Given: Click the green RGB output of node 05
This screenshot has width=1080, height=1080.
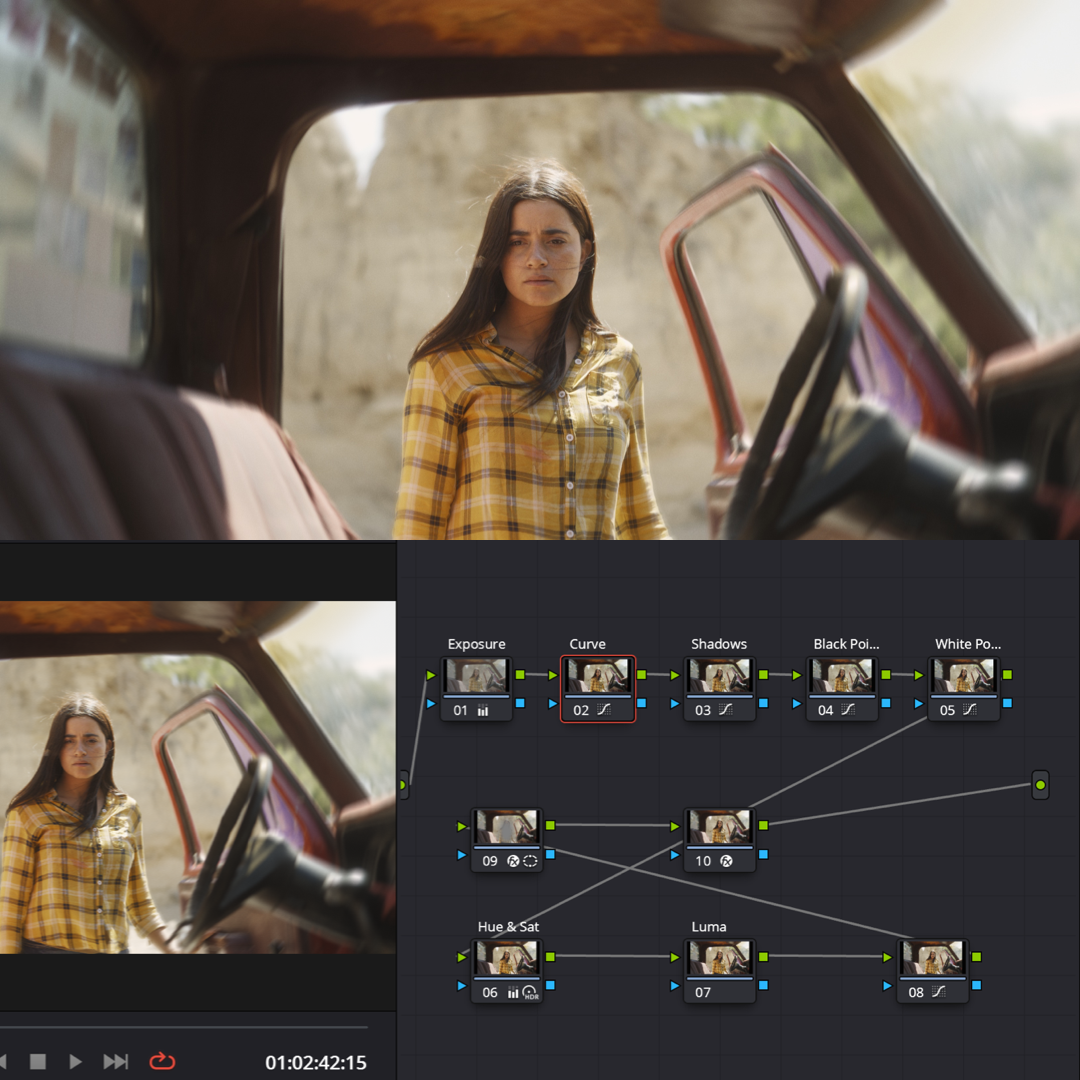Looking at the screenshot, I should pyautogui.click(x=1007, y=674).
